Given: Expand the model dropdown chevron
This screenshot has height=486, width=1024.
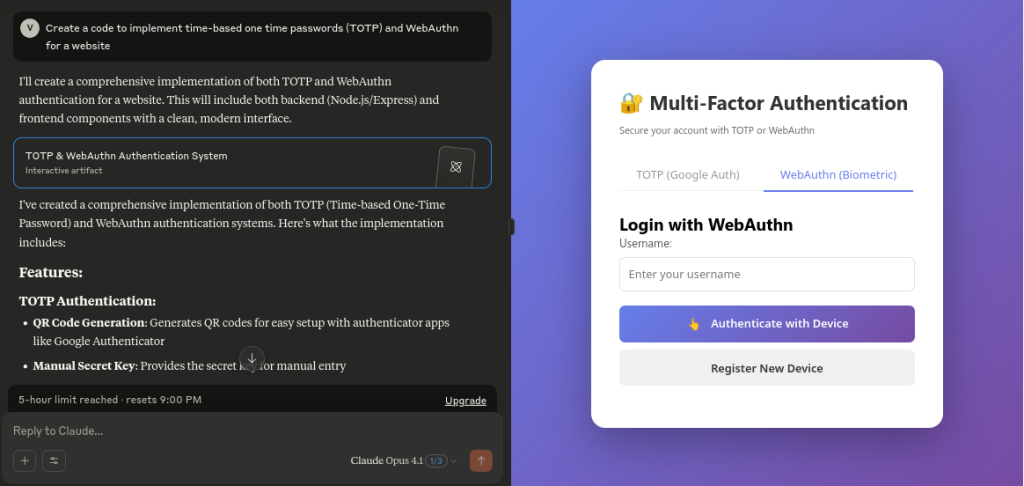Looking at the screenshot, I should coord(454,461).
